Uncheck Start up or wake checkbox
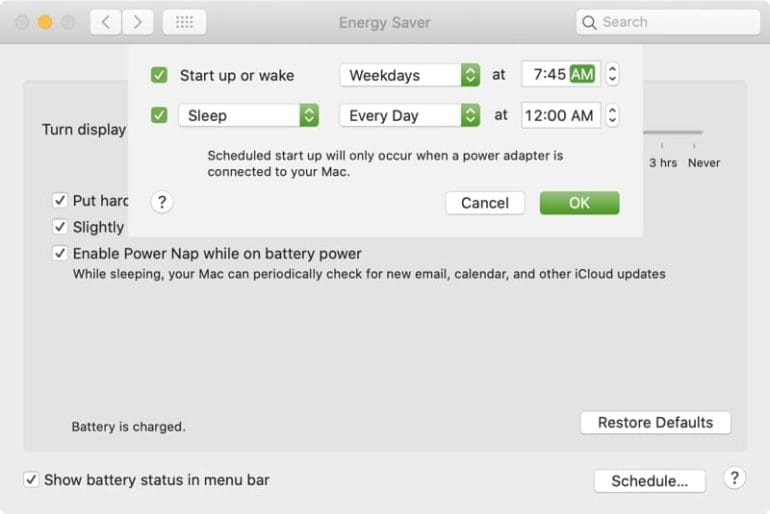This screenshot has height=514, width=770. (x=159, y=75)
